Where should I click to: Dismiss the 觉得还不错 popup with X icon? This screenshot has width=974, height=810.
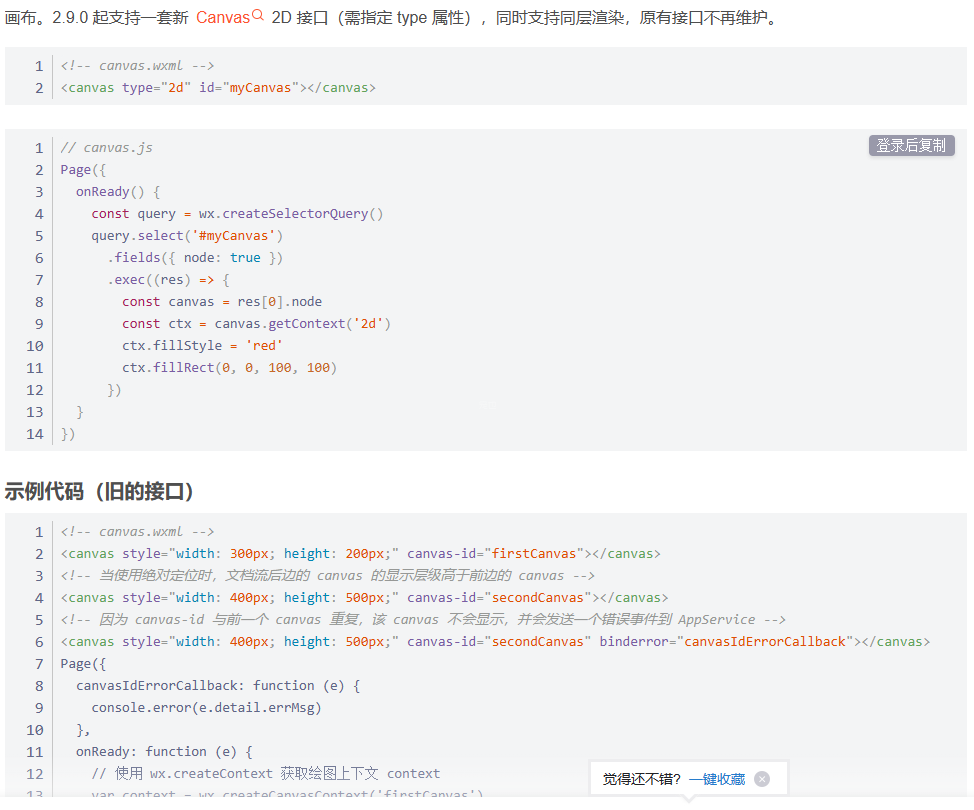762,779
